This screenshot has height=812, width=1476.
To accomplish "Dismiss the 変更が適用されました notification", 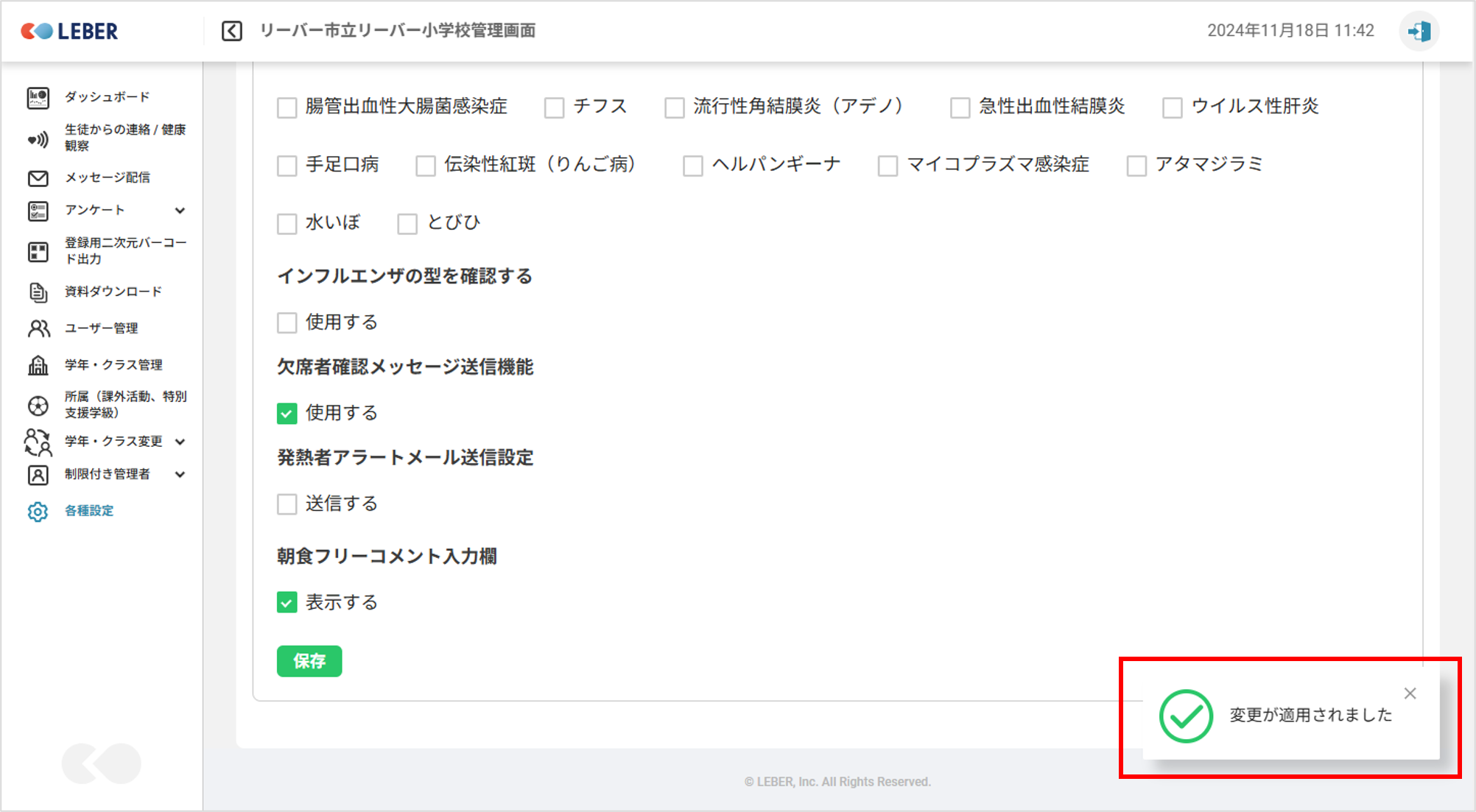I will pyautogui.click(x=1410, y=693).
